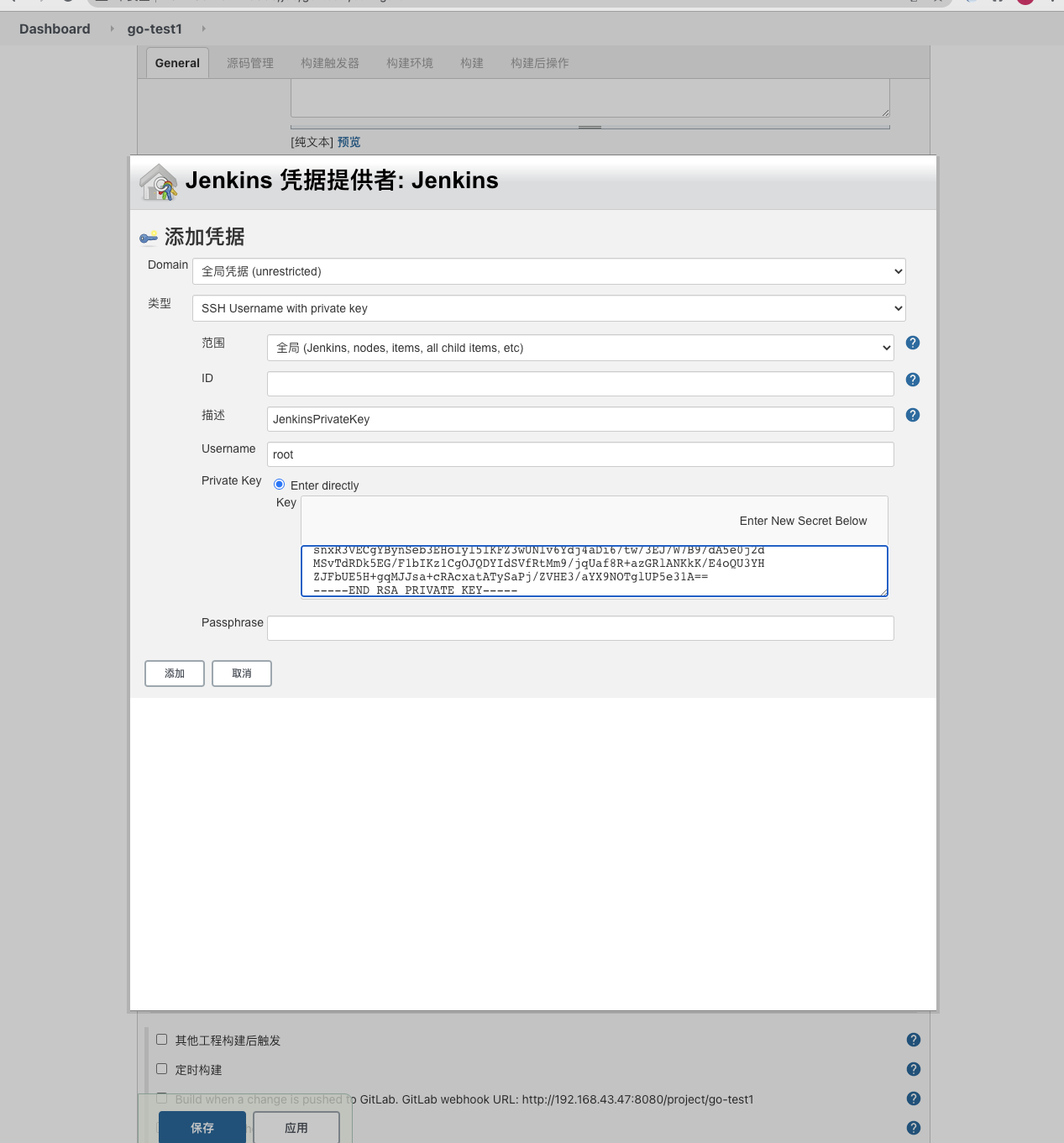1064x1143 pixels.
Task: Switch to the General tab
Action: 177,63
